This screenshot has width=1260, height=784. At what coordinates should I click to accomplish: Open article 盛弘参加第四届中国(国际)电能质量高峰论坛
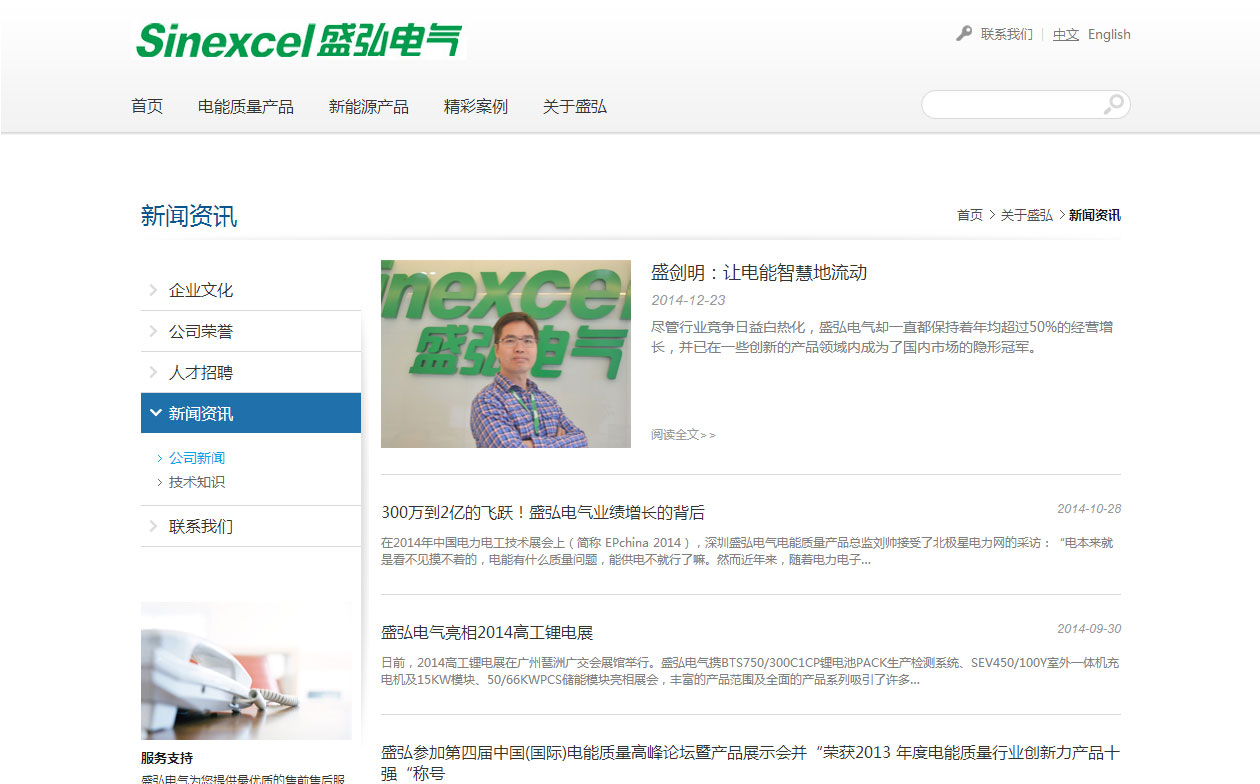(x=750, y=763)
